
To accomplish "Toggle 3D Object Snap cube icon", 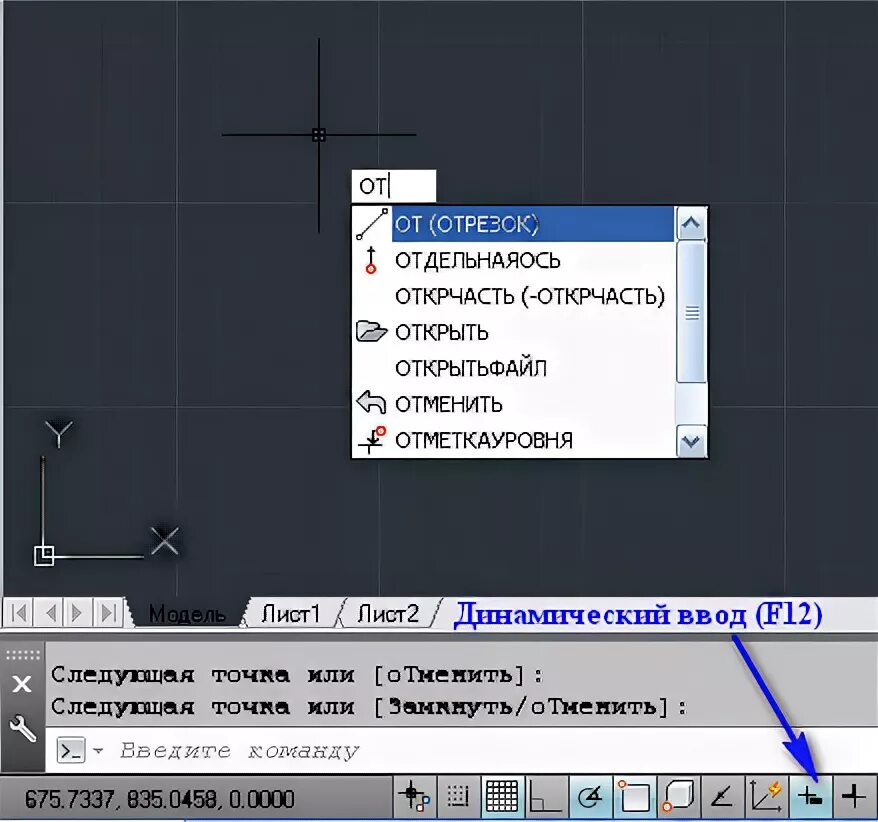I will [678, 797].
